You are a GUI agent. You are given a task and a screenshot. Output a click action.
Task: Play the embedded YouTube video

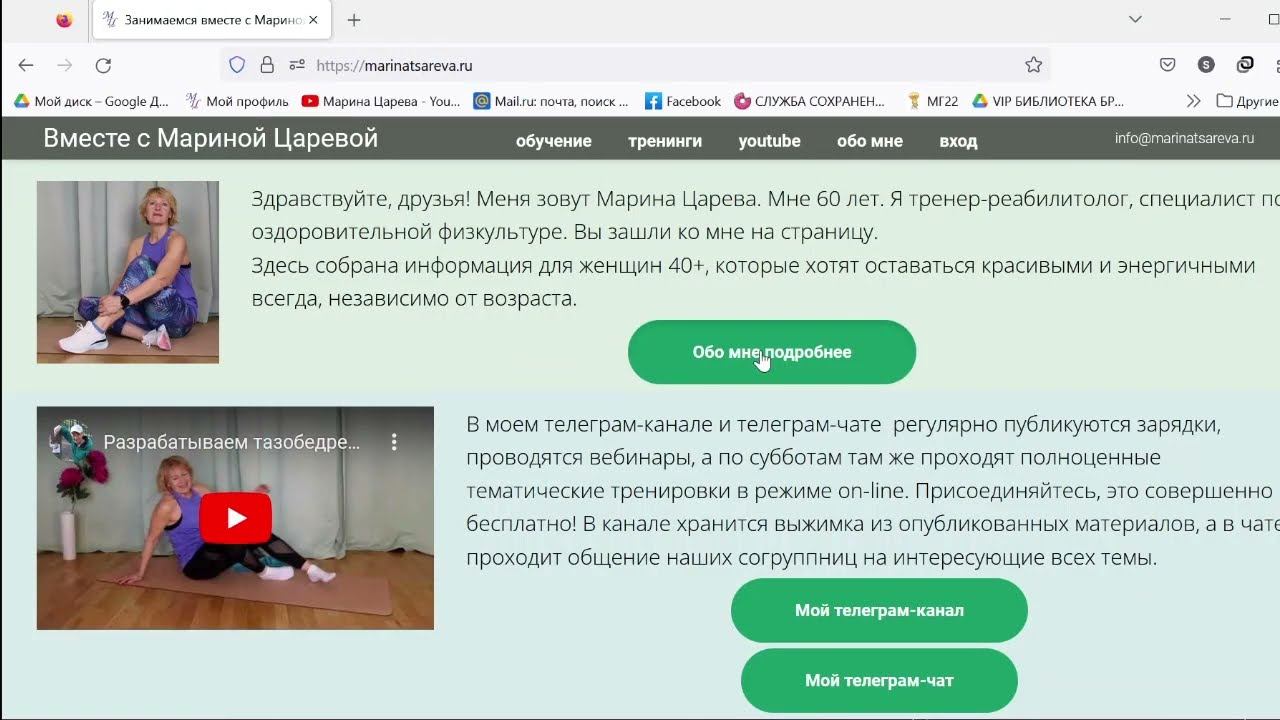(x=236, y=518)
